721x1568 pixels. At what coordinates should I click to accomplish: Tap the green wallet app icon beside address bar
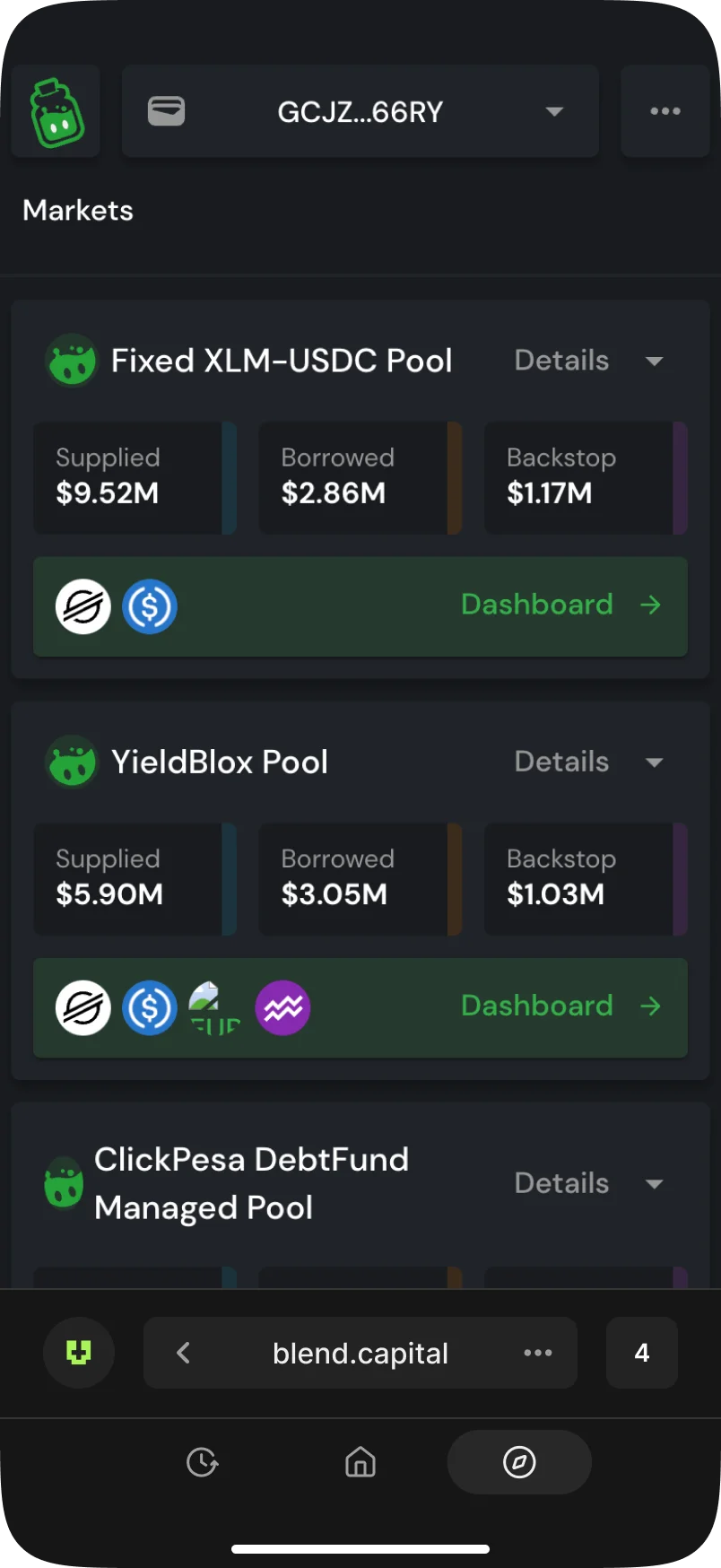[x=79, y=1353]
